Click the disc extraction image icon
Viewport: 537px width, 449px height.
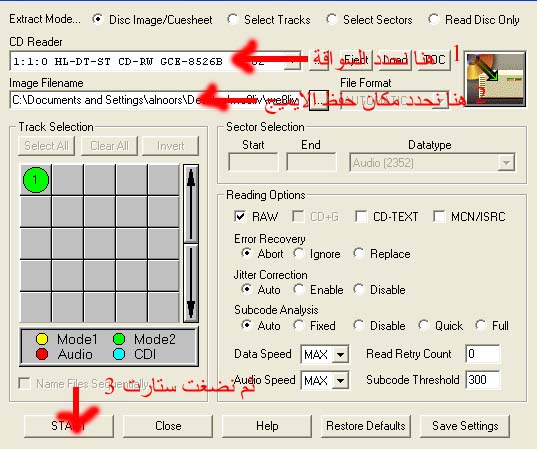pos(495,79)
